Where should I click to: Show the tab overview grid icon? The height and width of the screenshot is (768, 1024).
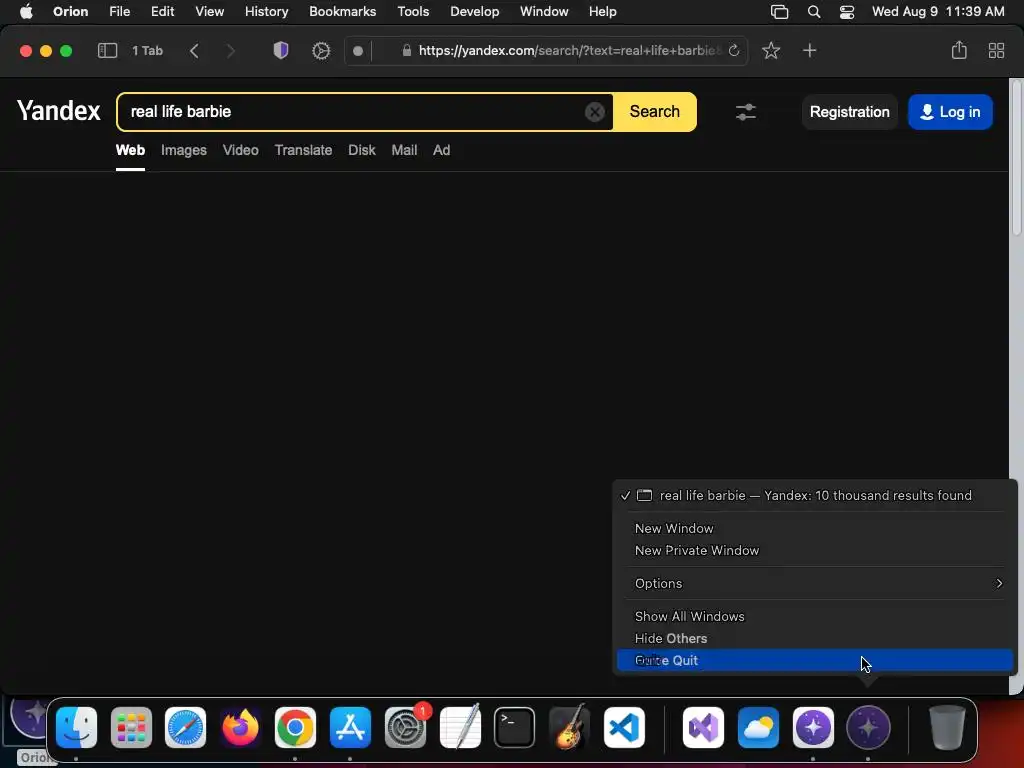[996, 50]
